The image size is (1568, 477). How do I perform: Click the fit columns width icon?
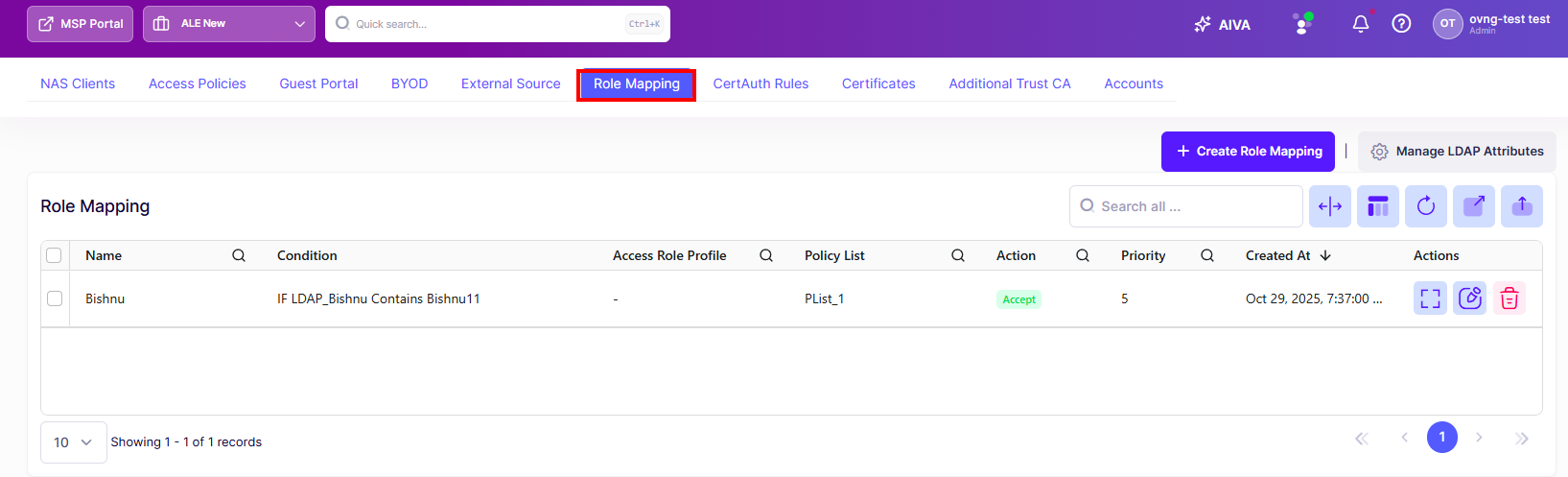(1330, 206)
